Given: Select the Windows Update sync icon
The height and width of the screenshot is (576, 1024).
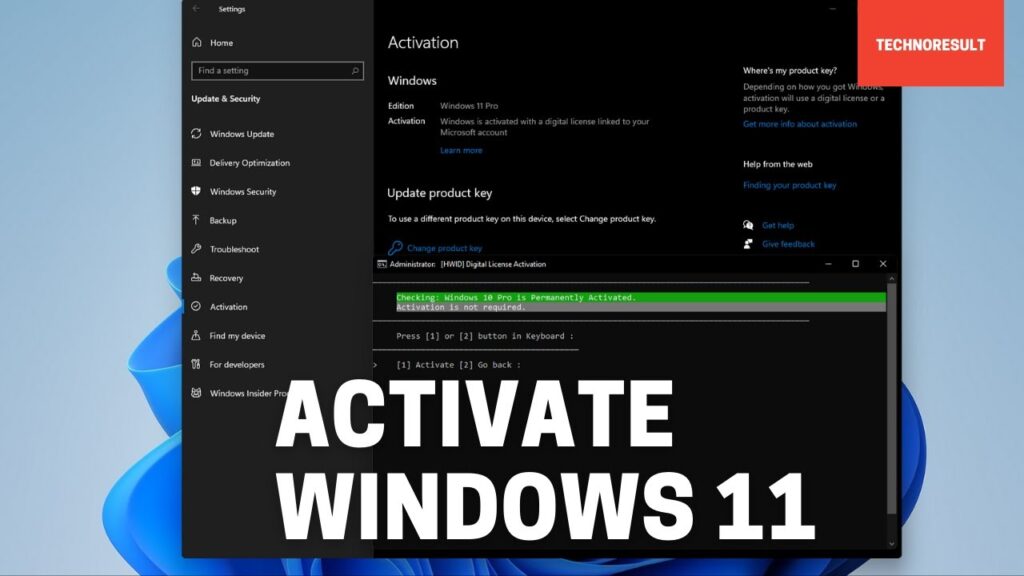Looking at the screenshot, I should coord(197,134).
